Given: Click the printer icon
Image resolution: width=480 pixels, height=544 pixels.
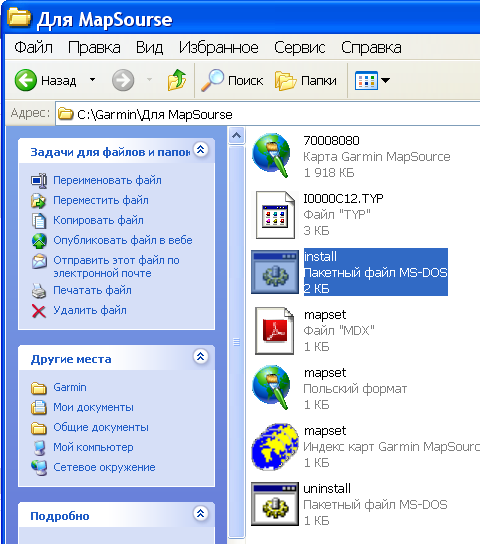Looking at the screenshot, I should pos(38,291).
